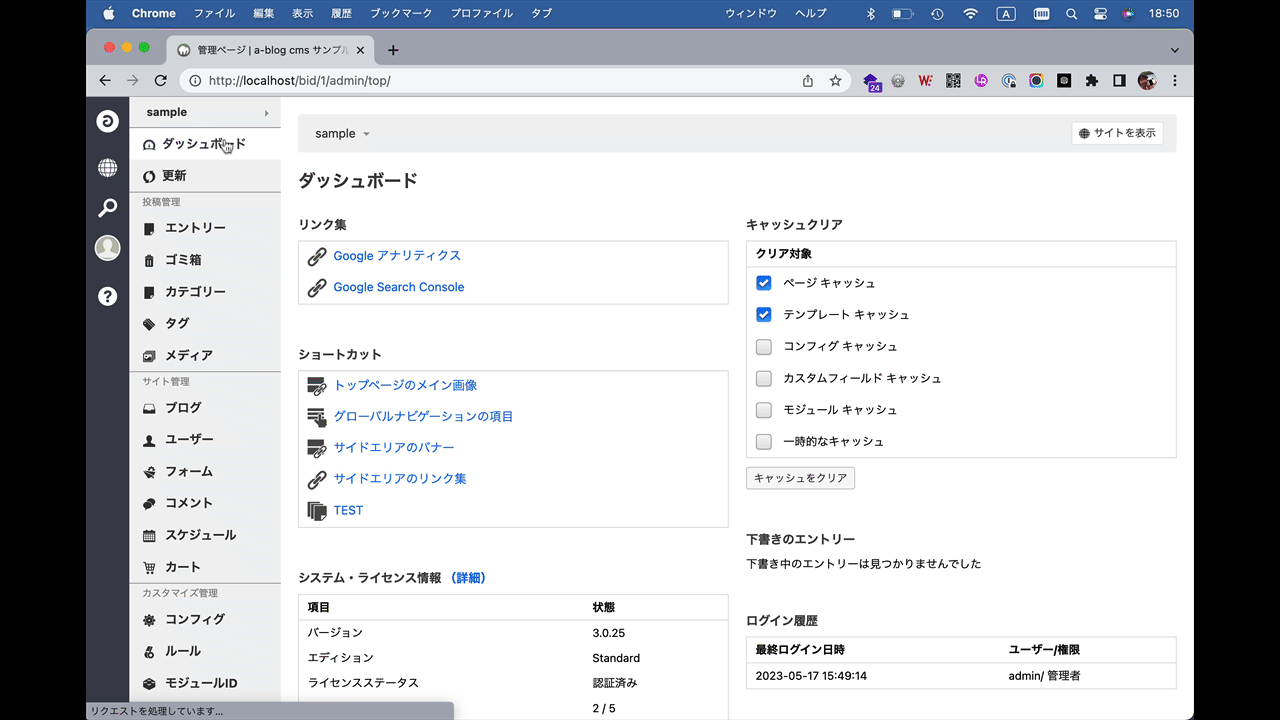Open help question mark icon

107,296
